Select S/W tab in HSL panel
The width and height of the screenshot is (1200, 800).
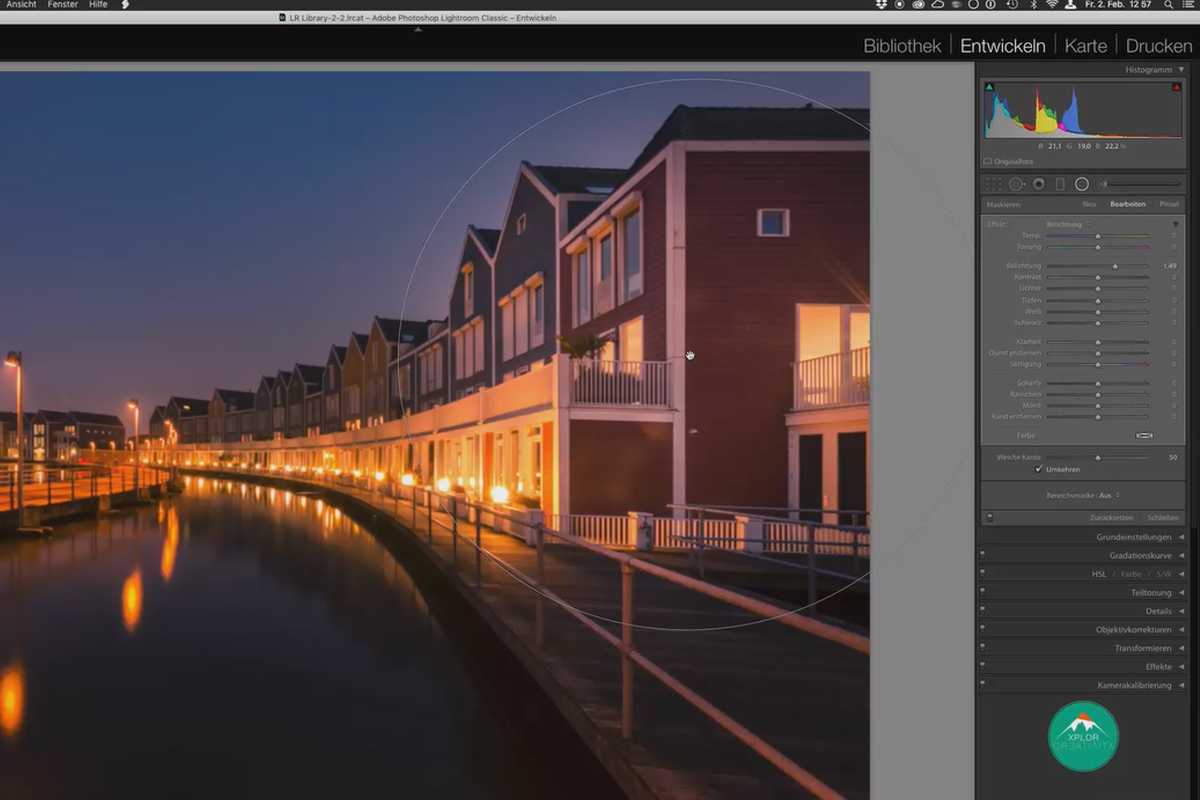1163,574
